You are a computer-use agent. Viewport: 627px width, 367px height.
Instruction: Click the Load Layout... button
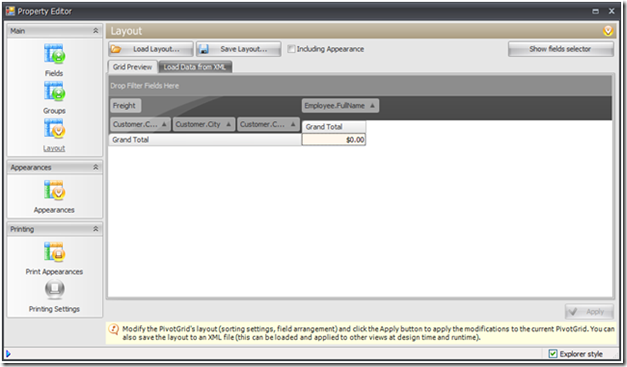(x=151, y=49)
